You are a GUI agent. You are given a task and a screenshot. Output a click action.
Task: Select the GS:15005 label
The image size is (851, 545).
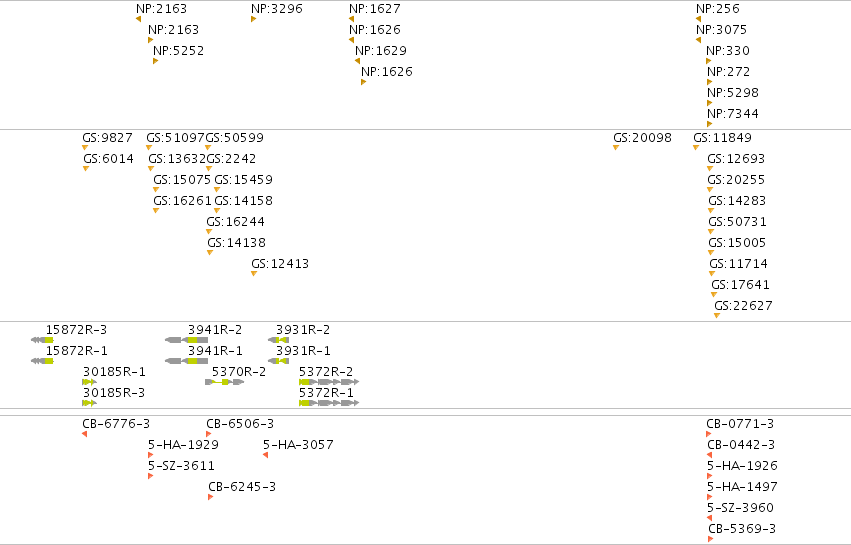click(x=737, y=243)
